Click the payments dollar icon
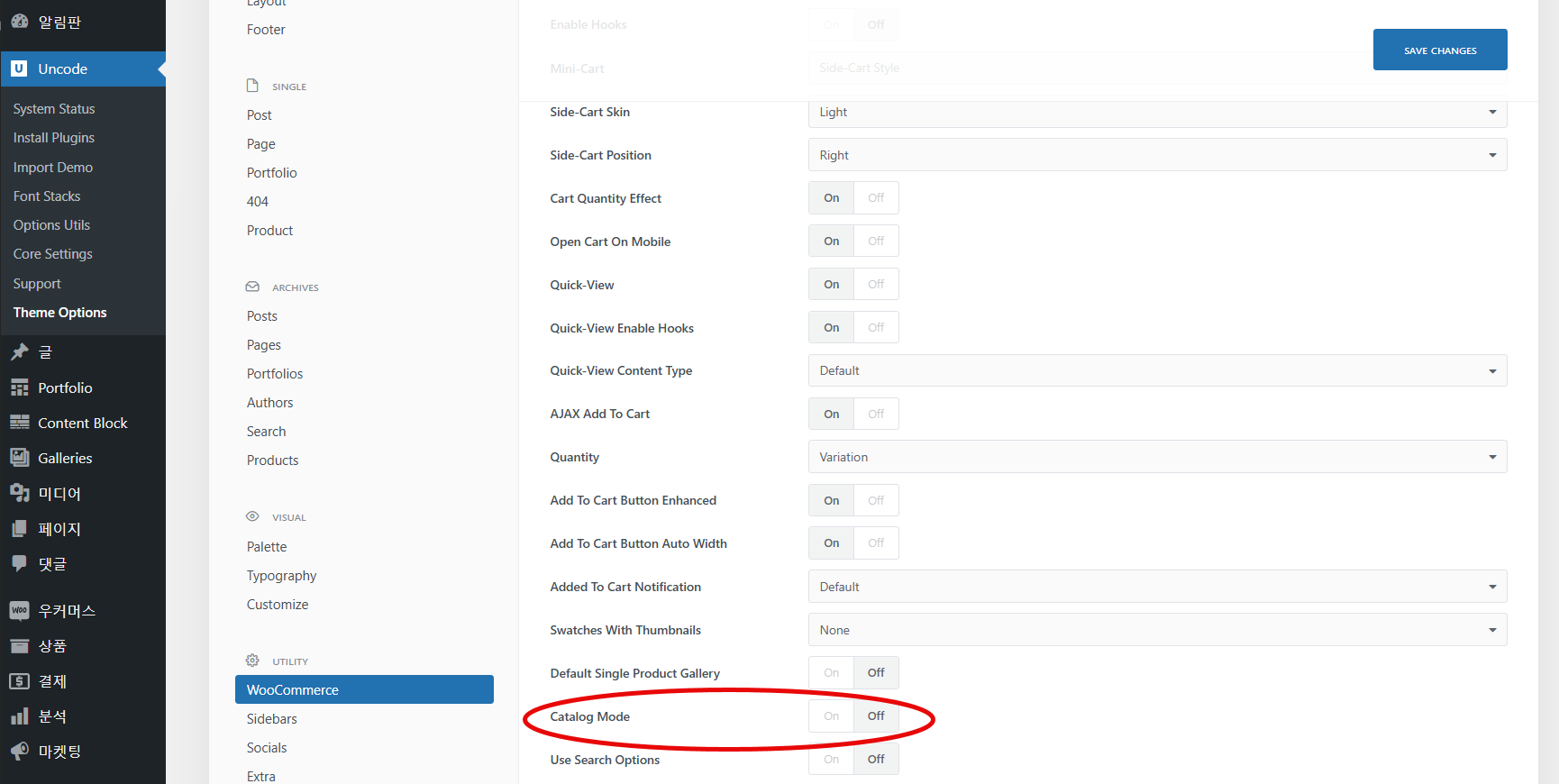Viewport: 1559px width, 784px height. (20, 681)
